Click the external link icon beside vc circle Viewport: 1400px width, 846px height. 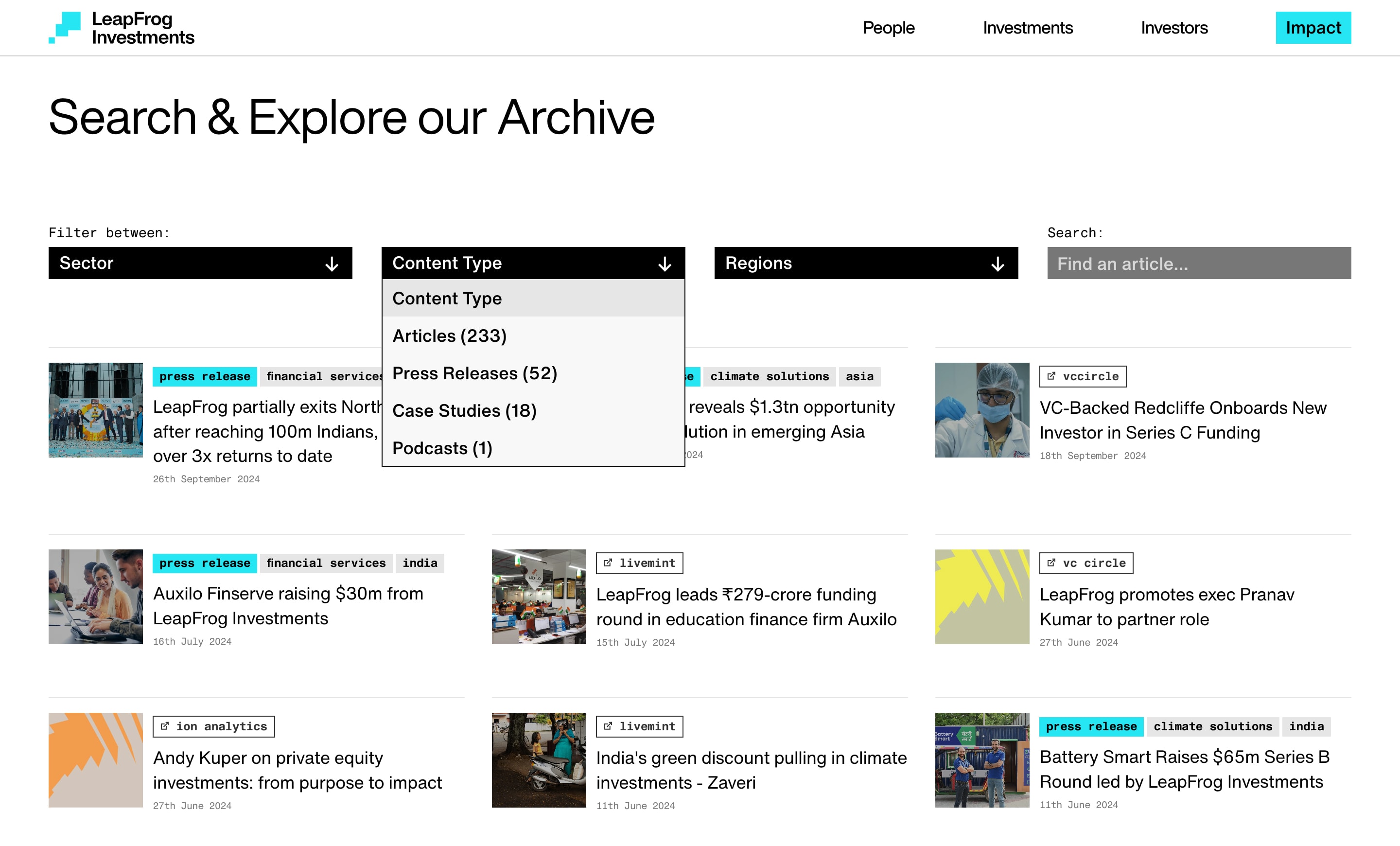(x=1051, y=563)
